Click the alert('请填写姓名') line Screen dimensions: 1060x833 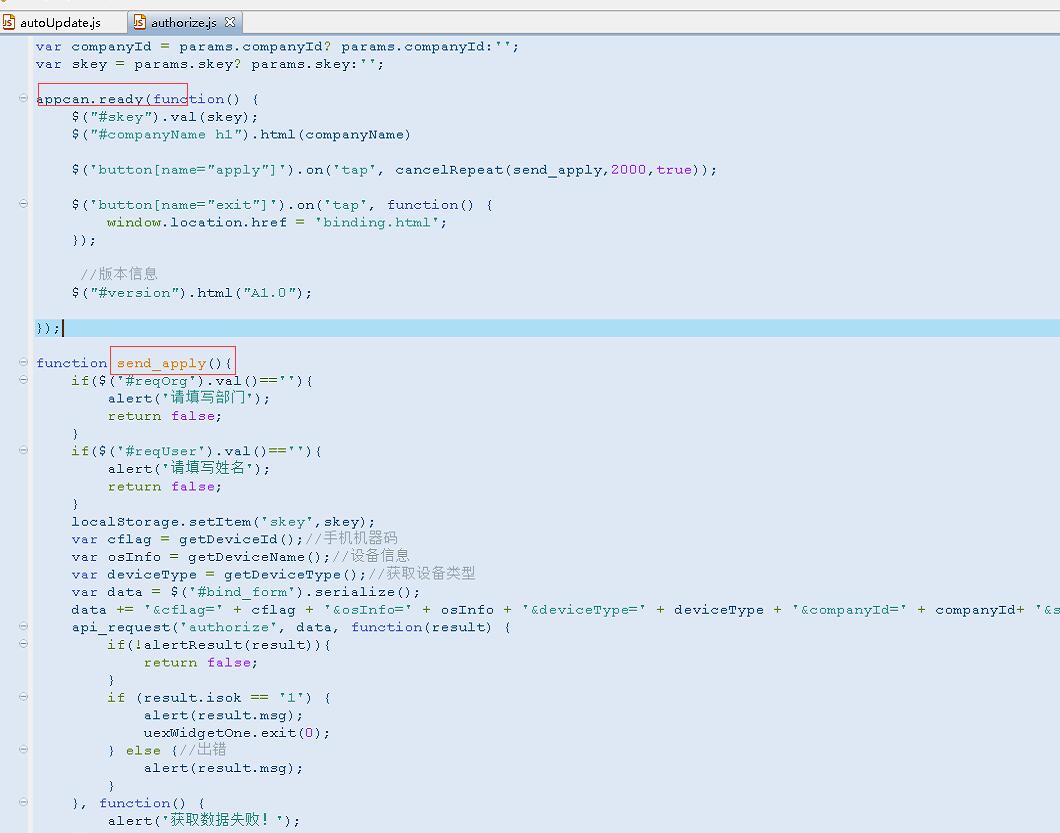tap(189, 469)
